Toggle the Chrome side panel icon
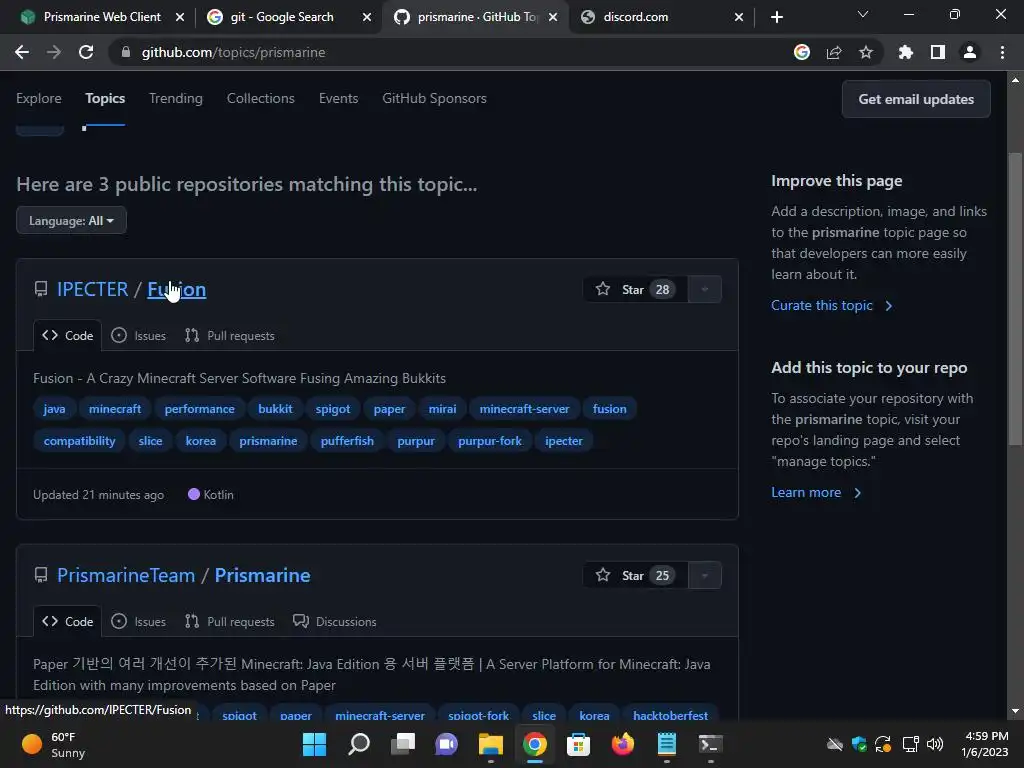This screenshot has width=1024, height=768. click(937, 52)
